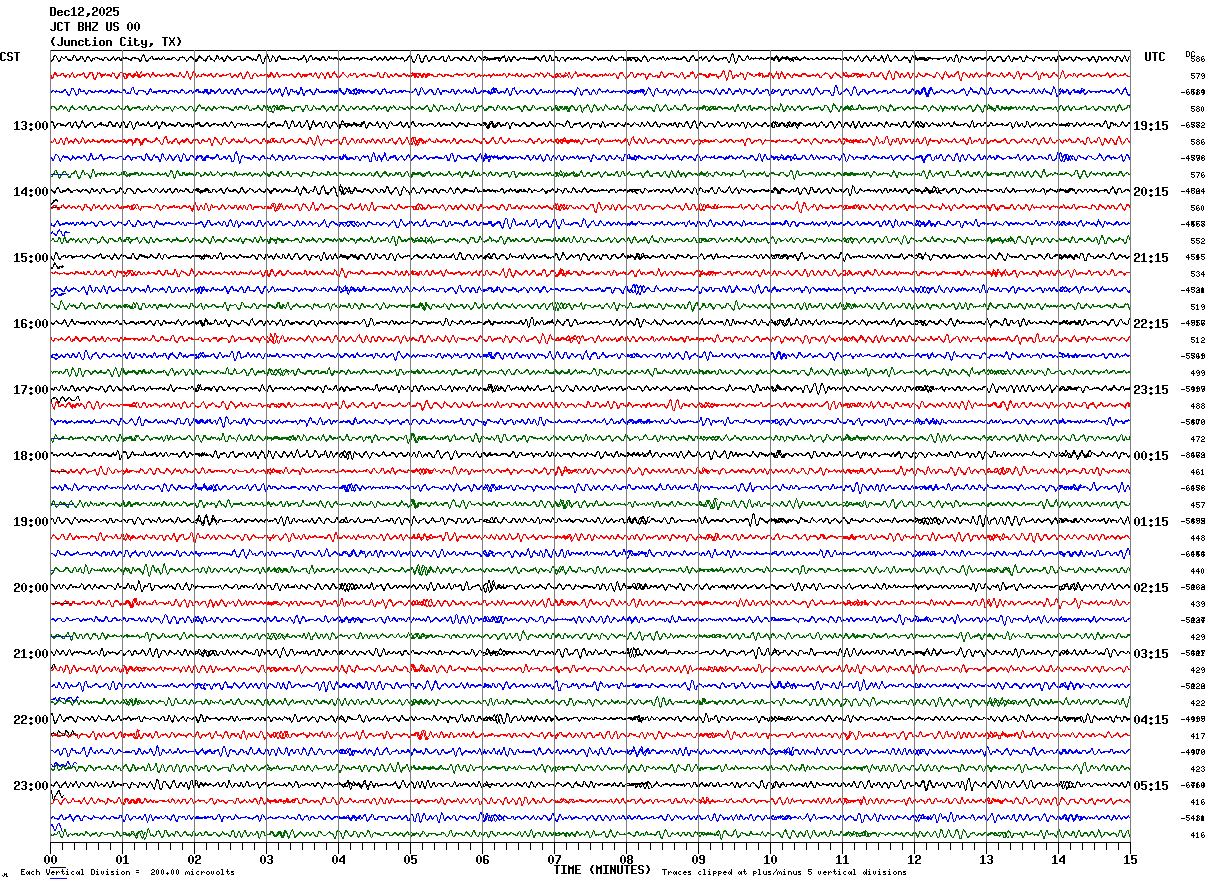Click the 23:15 UTC time label
Screen dimensions: 1210x886
click(1151, 390)
